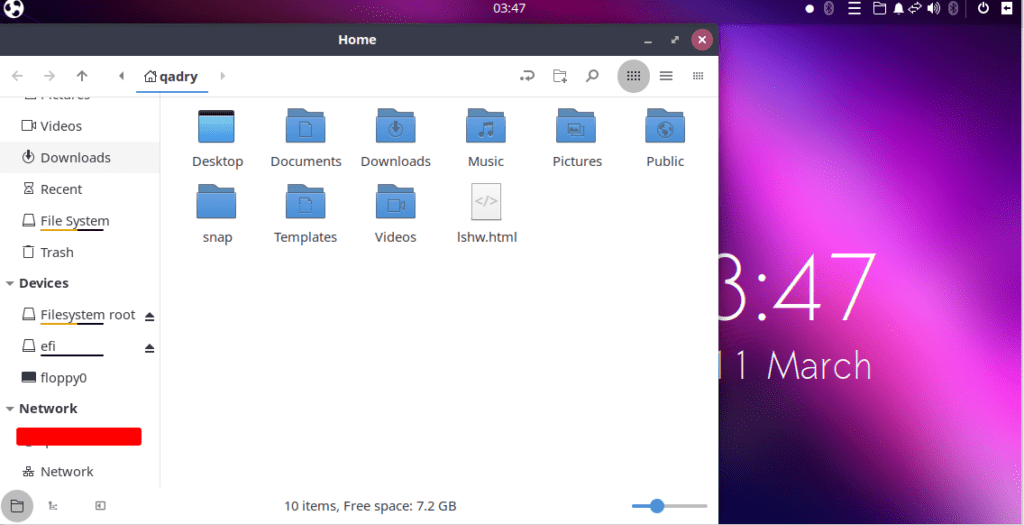Select the lshw.html file
The image size is (1024, 525).
click(x=486, y=202)
